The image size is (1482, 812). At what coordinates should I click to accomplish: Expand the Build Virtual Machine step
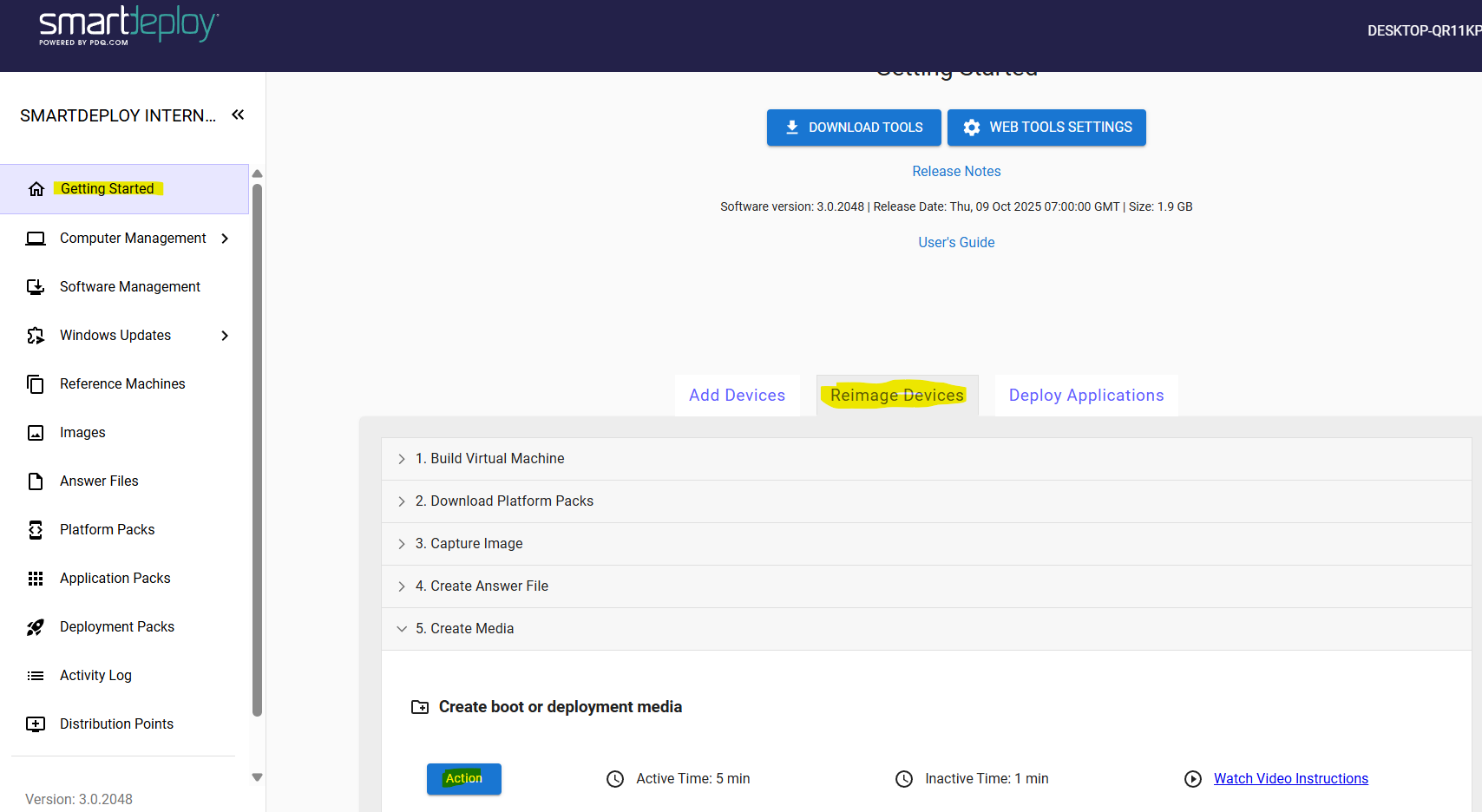(x=402, y=459)
